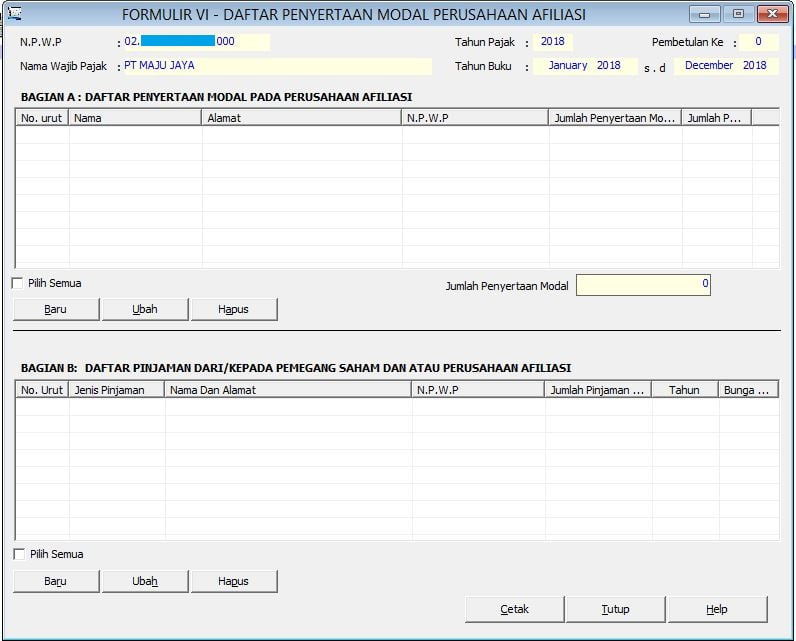Click the N.P.W.P number field
796x641 pixels.
coord(196,42)
